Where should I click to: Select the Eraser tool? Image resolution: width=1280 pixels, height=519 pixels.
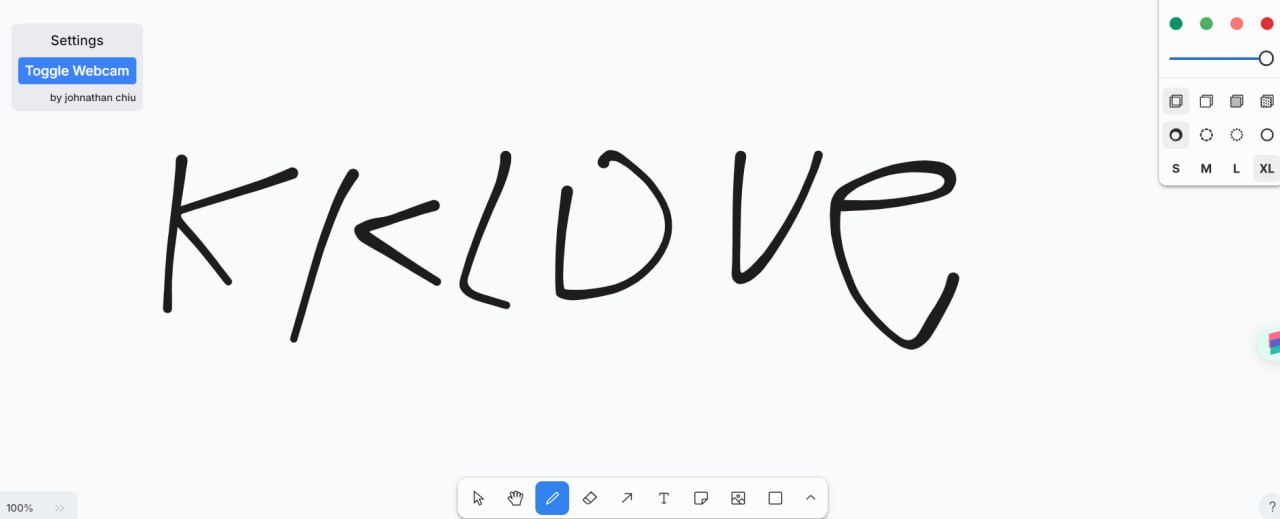(x=589, y=498)
